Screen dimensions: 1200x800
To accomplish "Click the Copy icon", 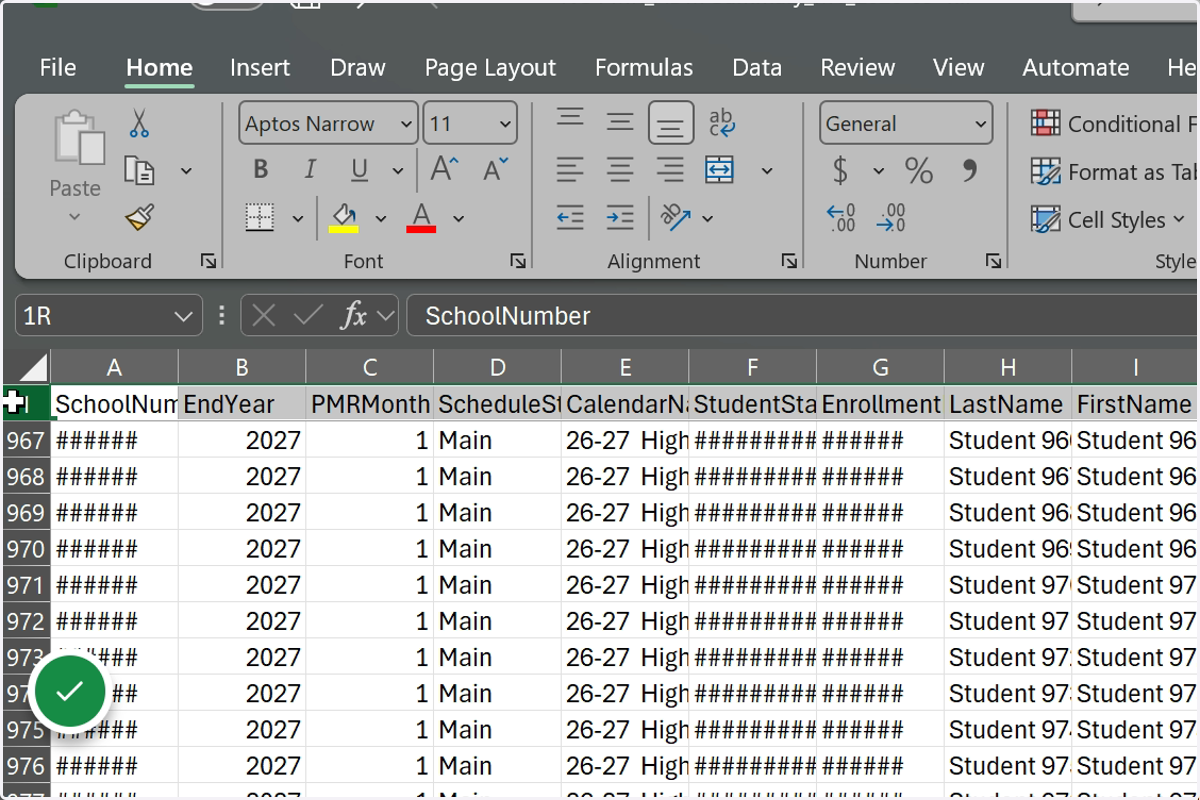I will point(139,171).
